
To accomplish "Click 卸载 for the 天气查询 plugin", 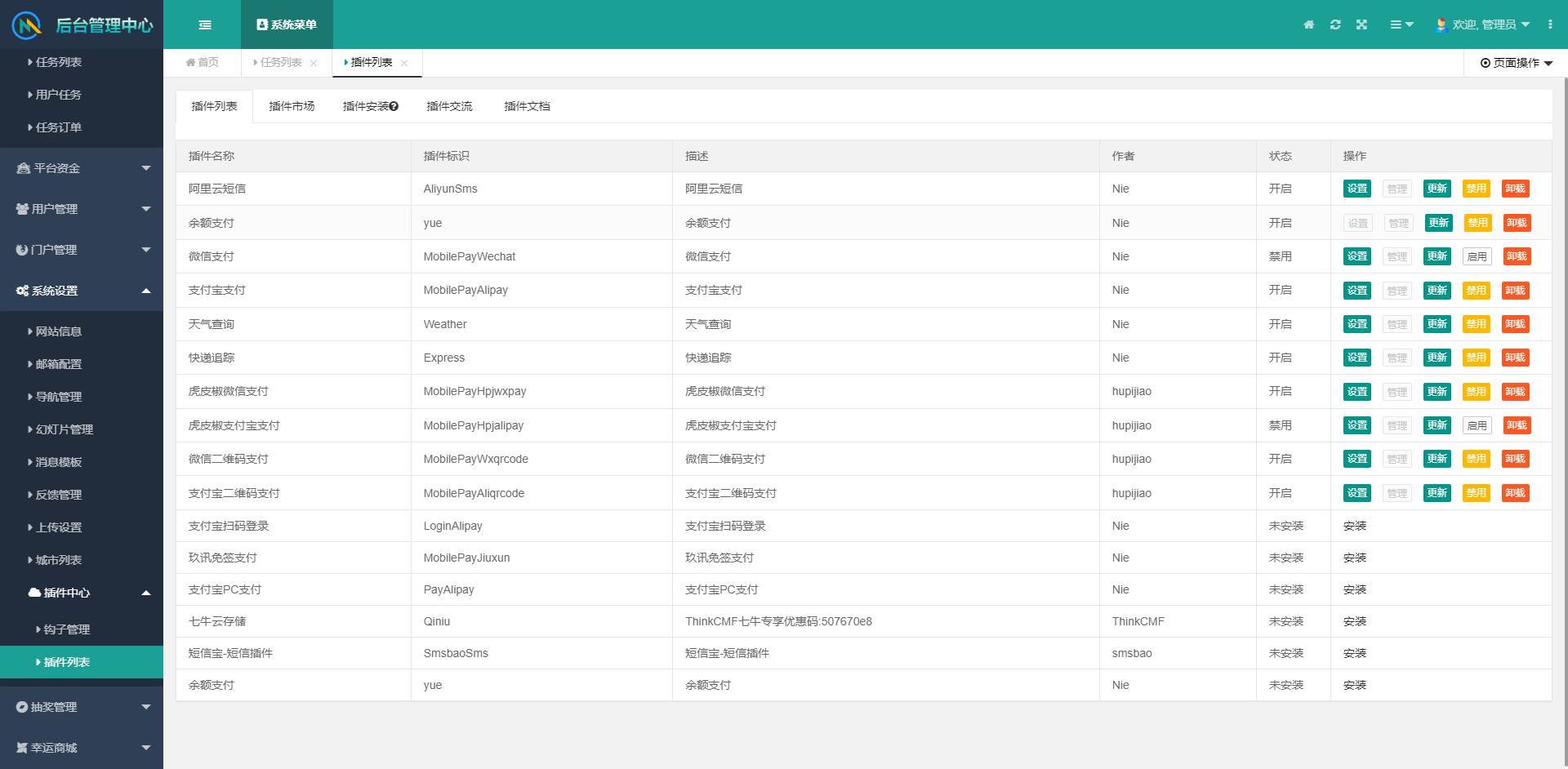I will click(x=1515, y=324).
